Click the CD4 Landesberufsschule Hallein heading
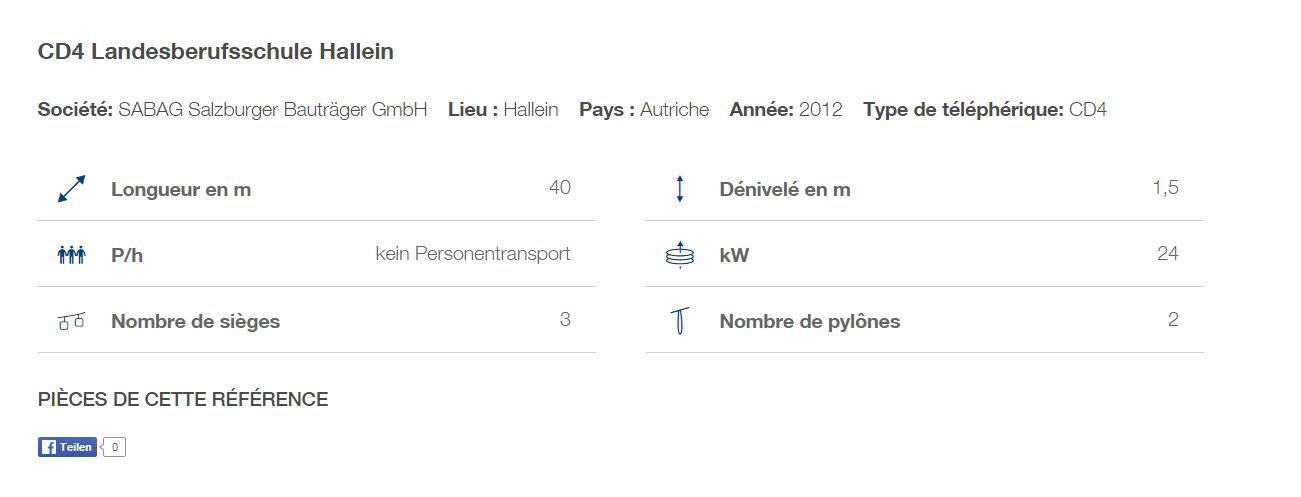This screenshot has width=1301, height=497. coord(216,52)
